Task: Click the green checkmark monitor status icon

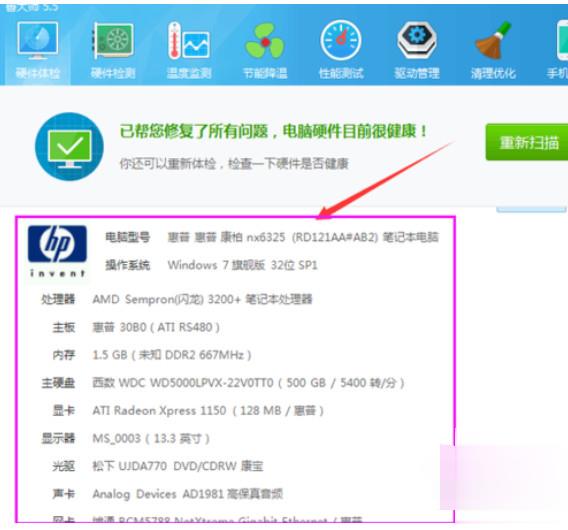Action: click(69, 146)
